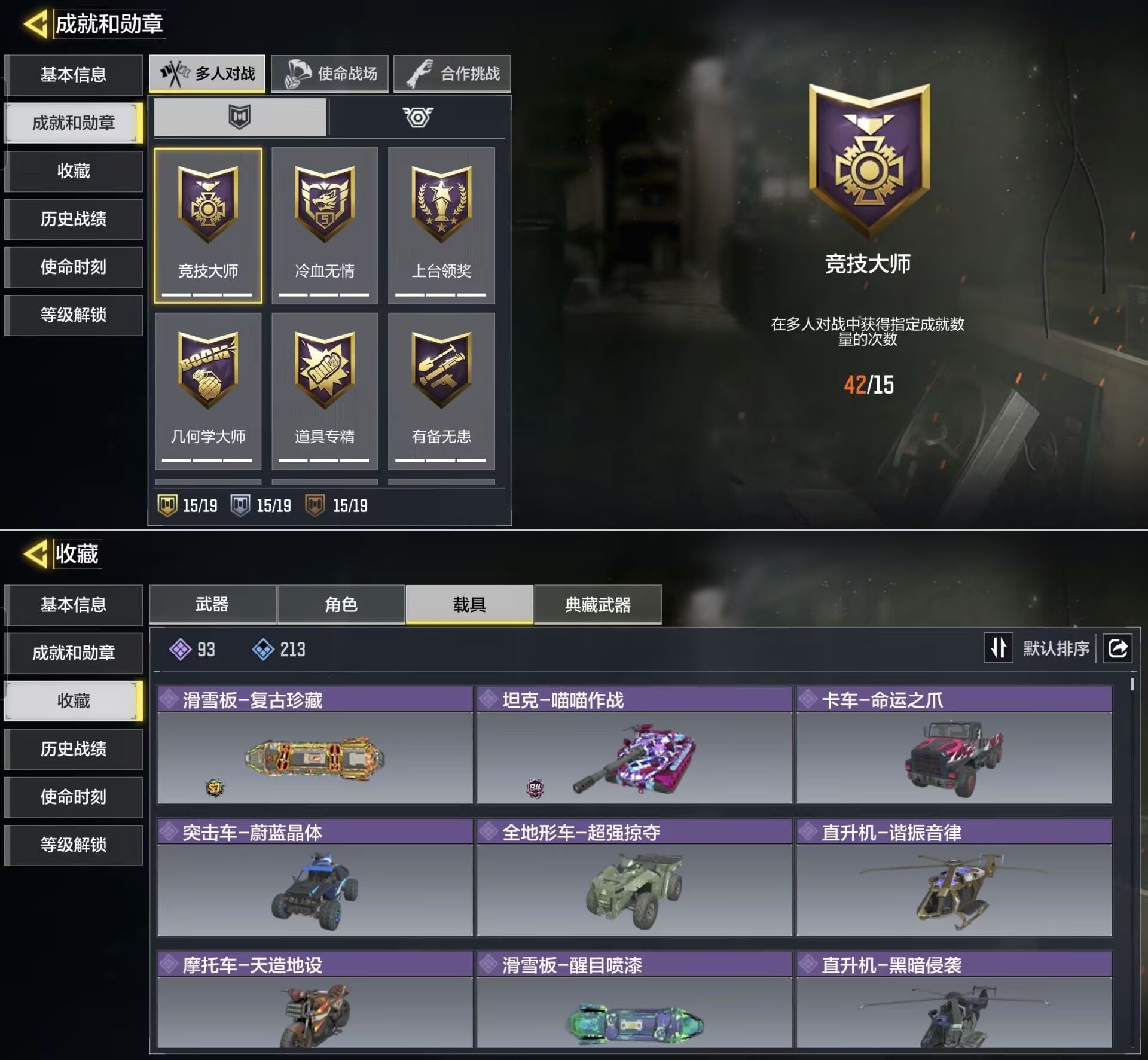Select the 冷血无情 medal badge
Viewport: 1148px width, 1060px height.
tap(325, 226)
